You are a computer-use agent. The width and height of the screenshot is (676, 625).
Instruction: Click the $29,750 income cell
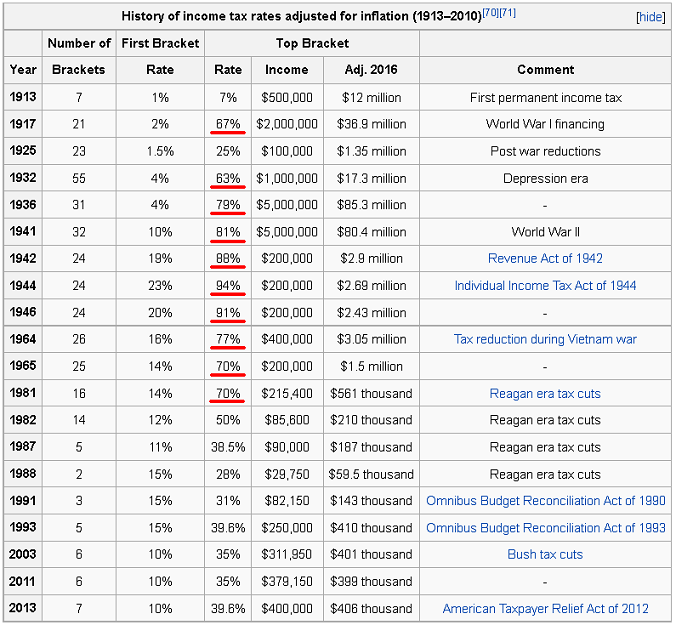pos(287,474)
